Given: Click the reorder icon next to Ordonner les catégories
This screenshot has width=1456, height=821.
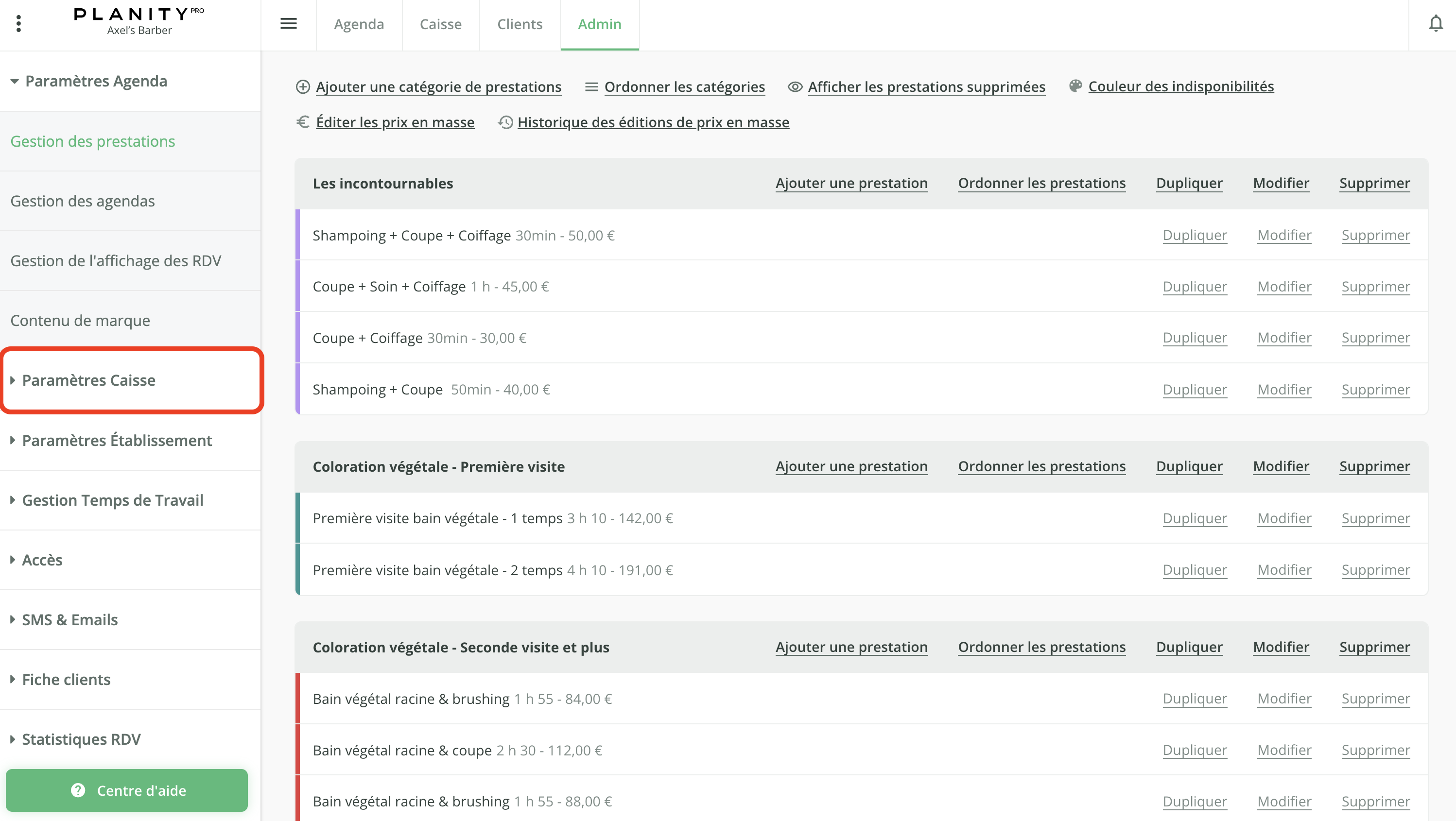Looking at the screenshot, I should (x=591, y=87).
